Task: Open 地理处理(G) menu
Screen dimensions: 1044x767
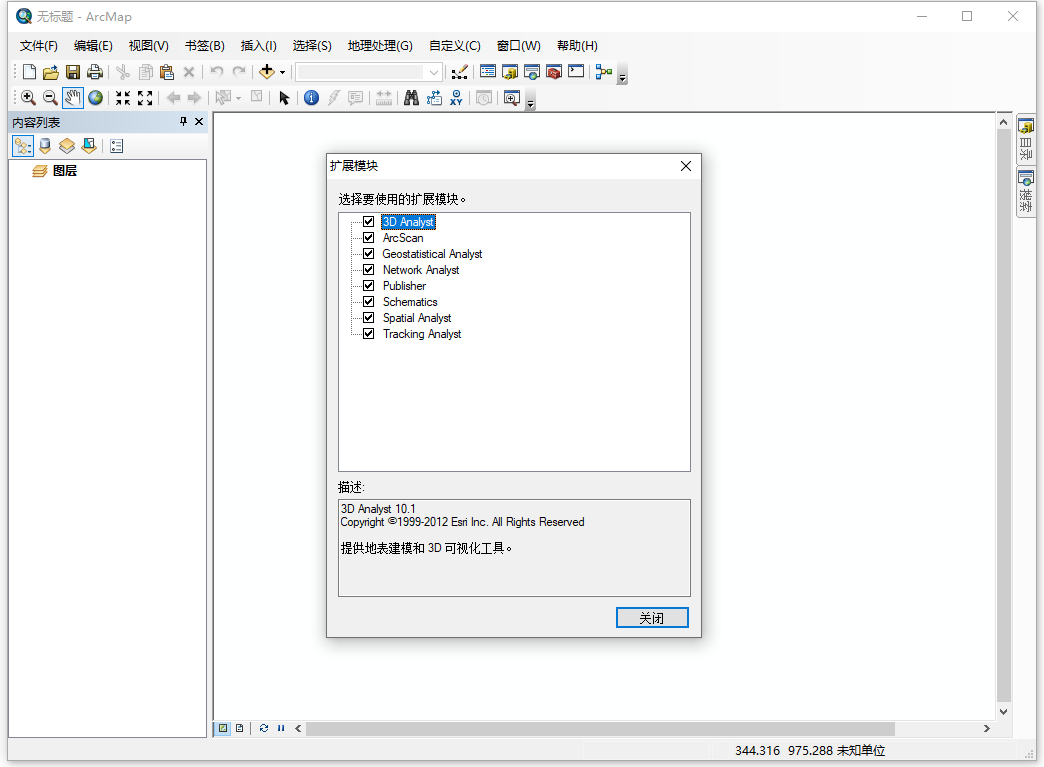Action: click(x=380, y=46)
